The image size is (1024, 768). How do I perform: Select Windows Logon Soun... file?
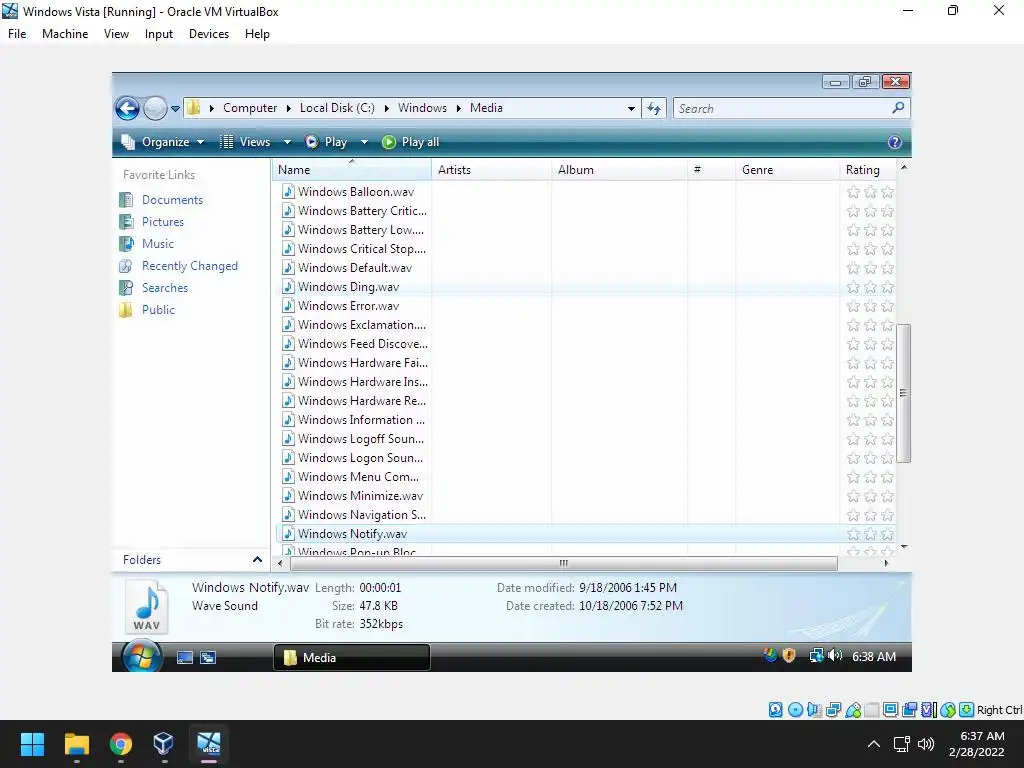(360, 458)
